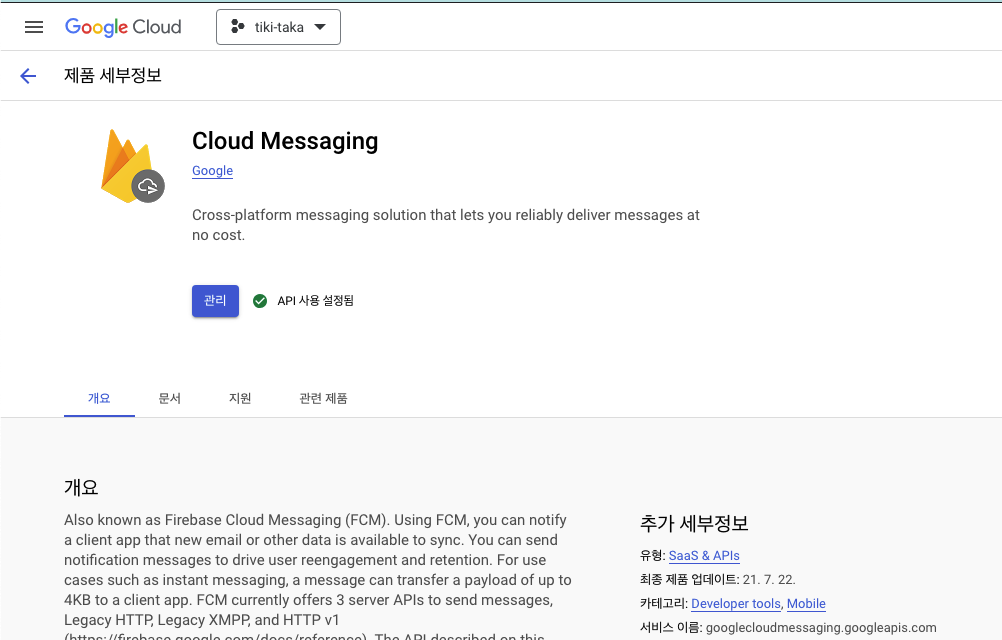This screenshot has height=640, width=1002.
Task: Click the Google Cloud logo
Action: pos(123,27)
